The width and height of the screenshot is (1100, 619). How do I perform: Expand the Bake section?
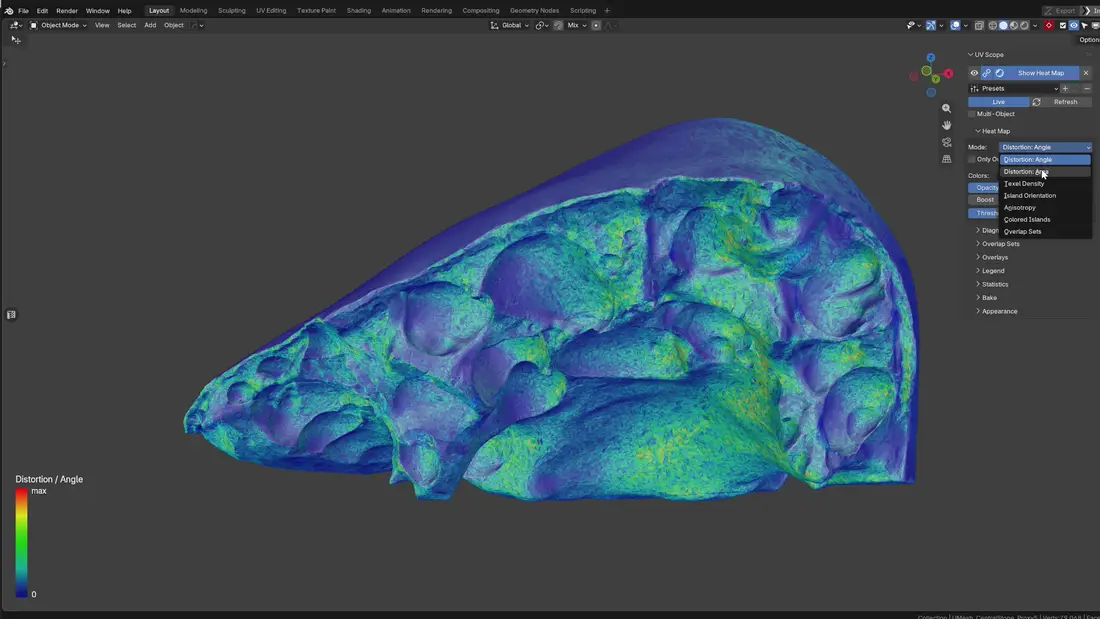point(986,298)
